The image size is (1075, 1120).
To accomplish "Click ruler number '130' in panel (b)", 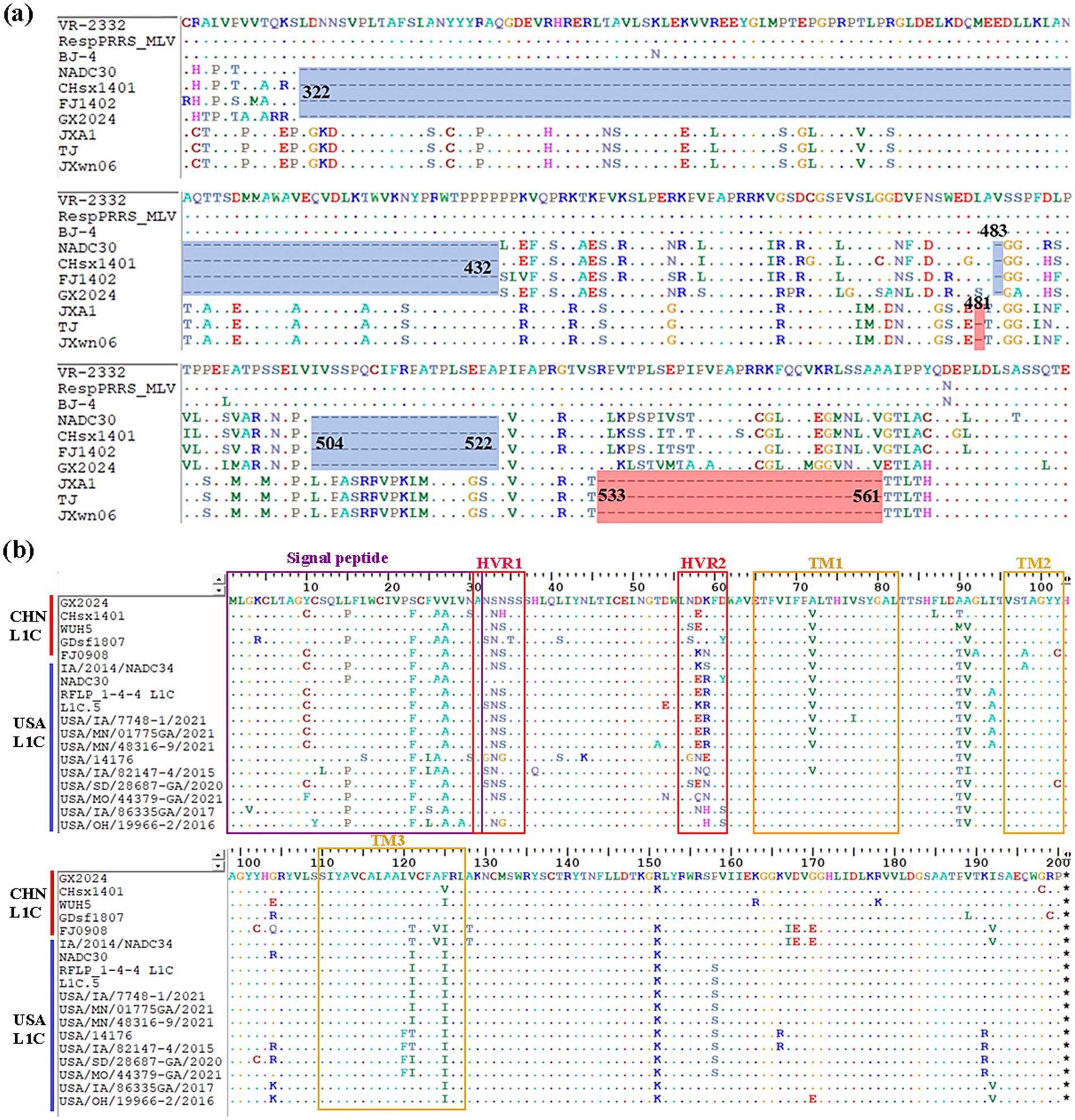I will click(486, 863).
